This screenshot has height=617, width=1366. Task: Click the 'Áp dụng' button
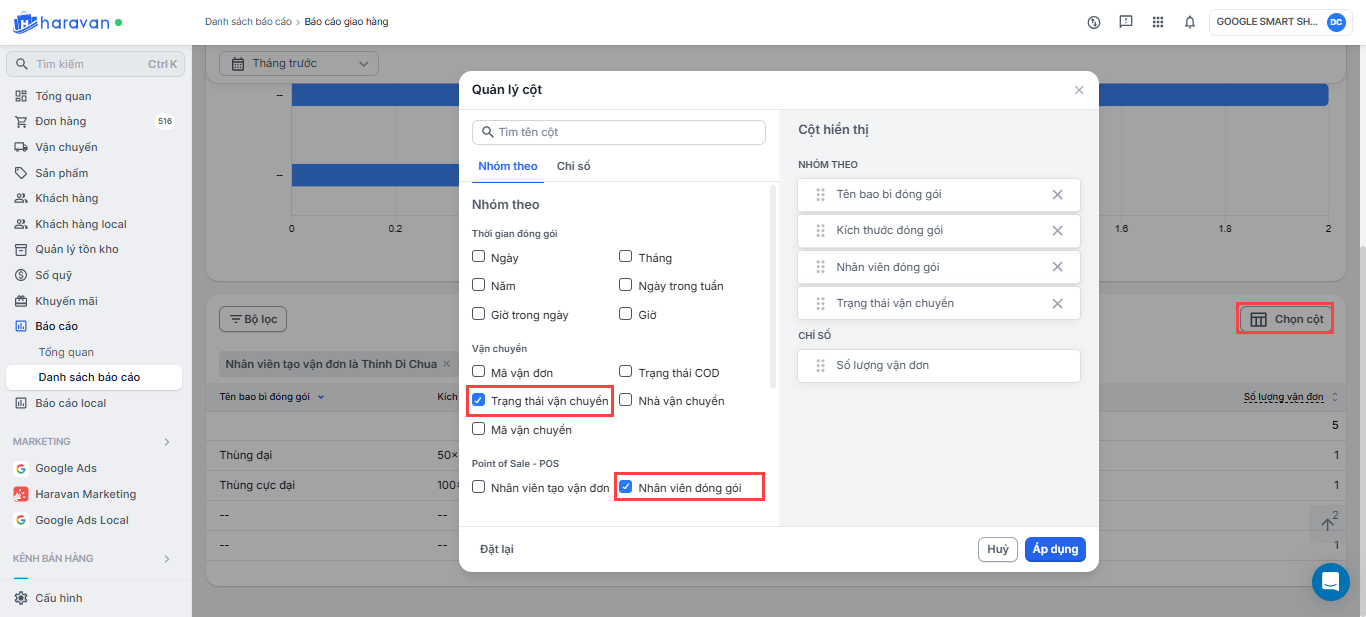tap(1054, 549)
